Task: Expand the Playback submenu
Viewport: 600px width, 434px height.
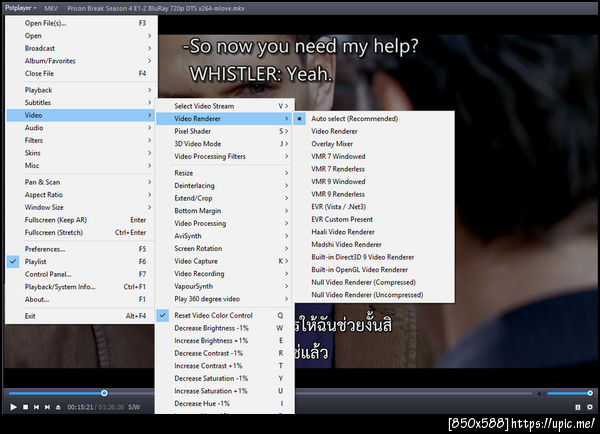Action: (80, 90)
